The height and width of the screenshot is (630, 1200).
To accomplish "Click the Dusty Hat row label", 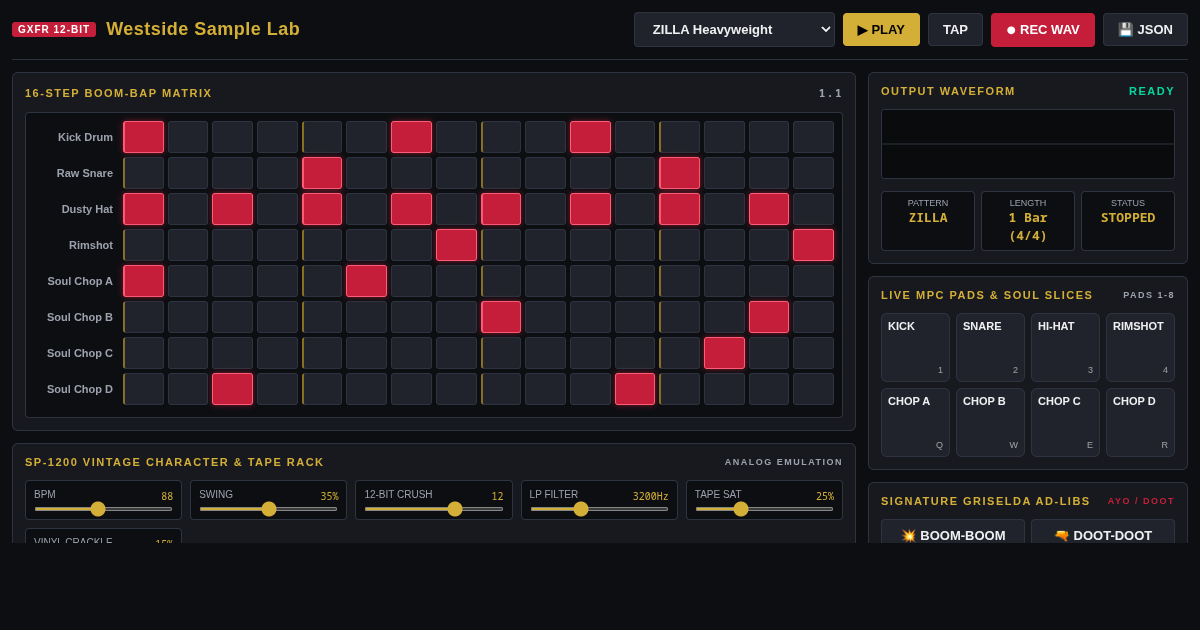I will pyautogui.click(x=87, y=209).
